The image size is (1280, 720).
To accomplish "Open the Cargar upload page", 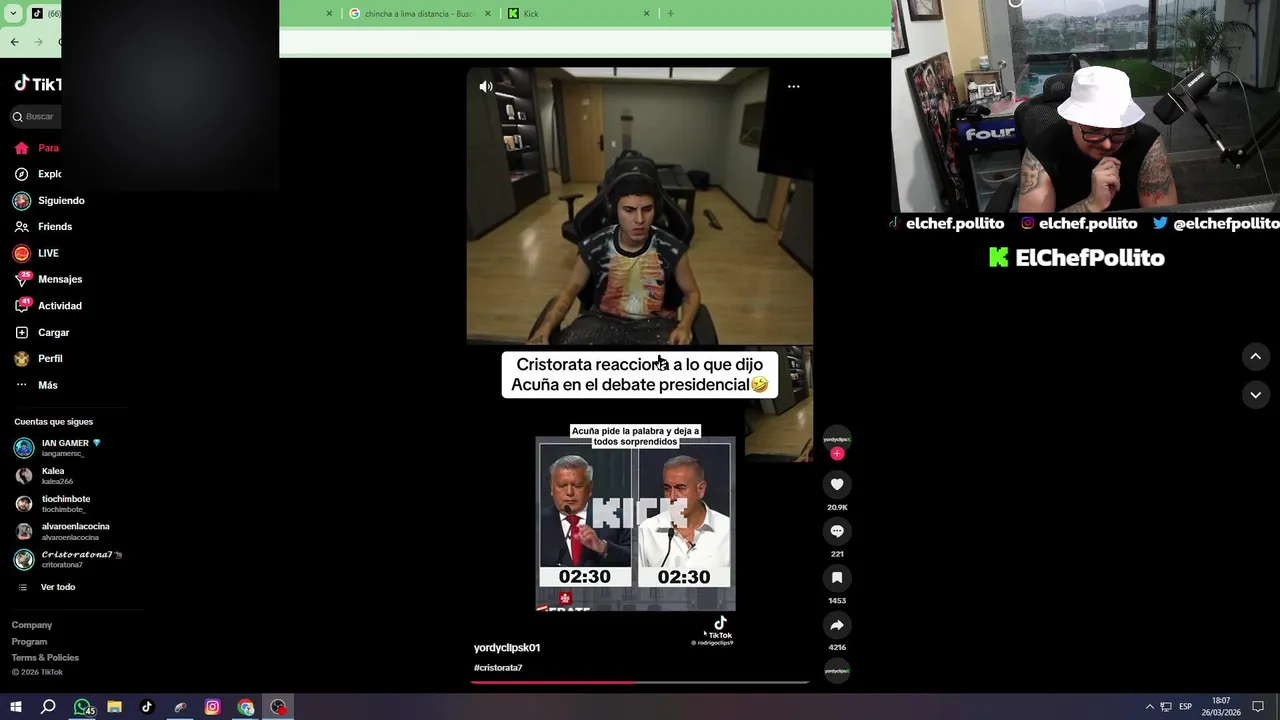I will coord(42,333).
